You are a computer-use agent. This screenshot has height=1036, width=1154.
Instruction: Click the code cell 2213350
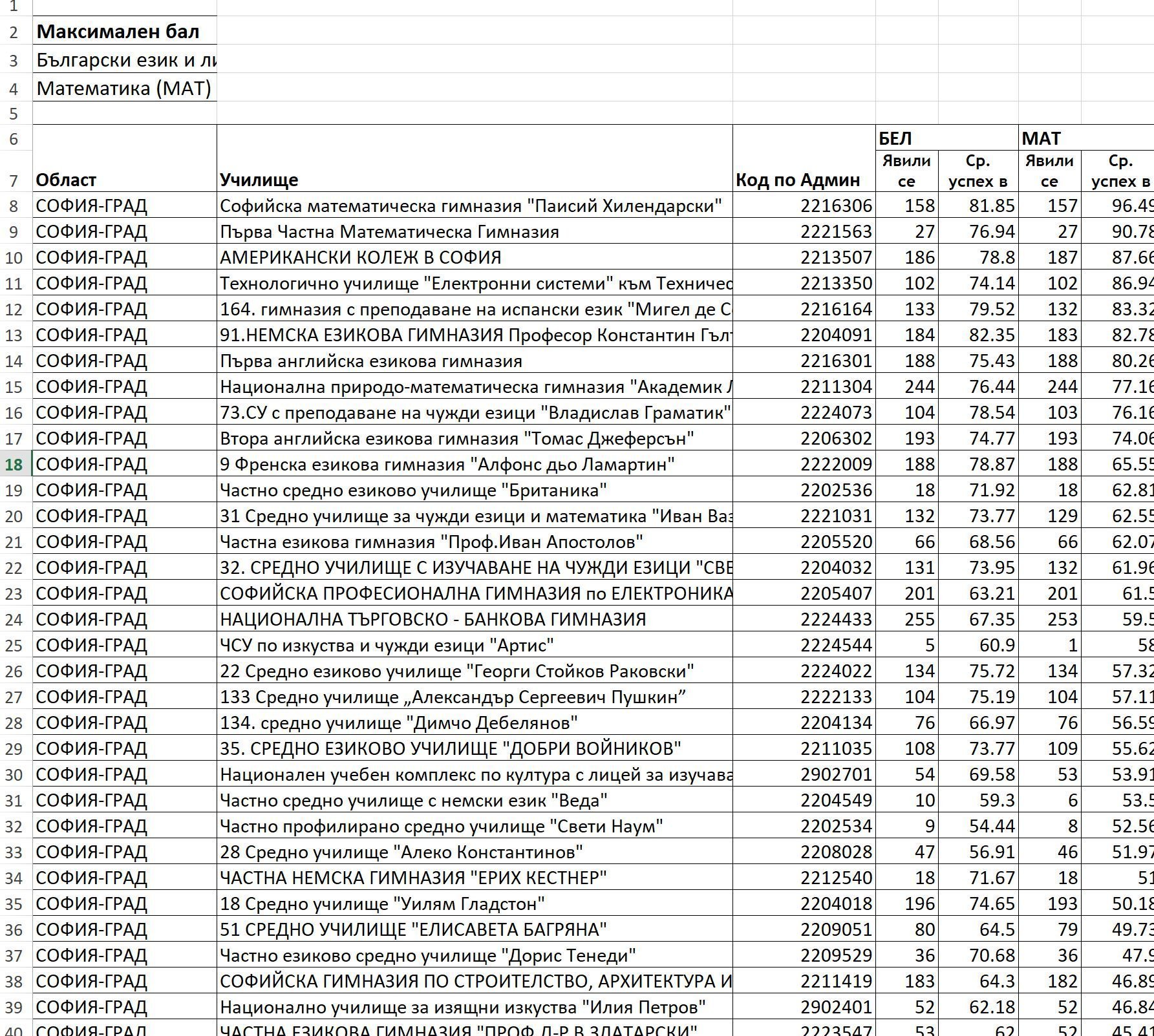[x=804, y=283]
